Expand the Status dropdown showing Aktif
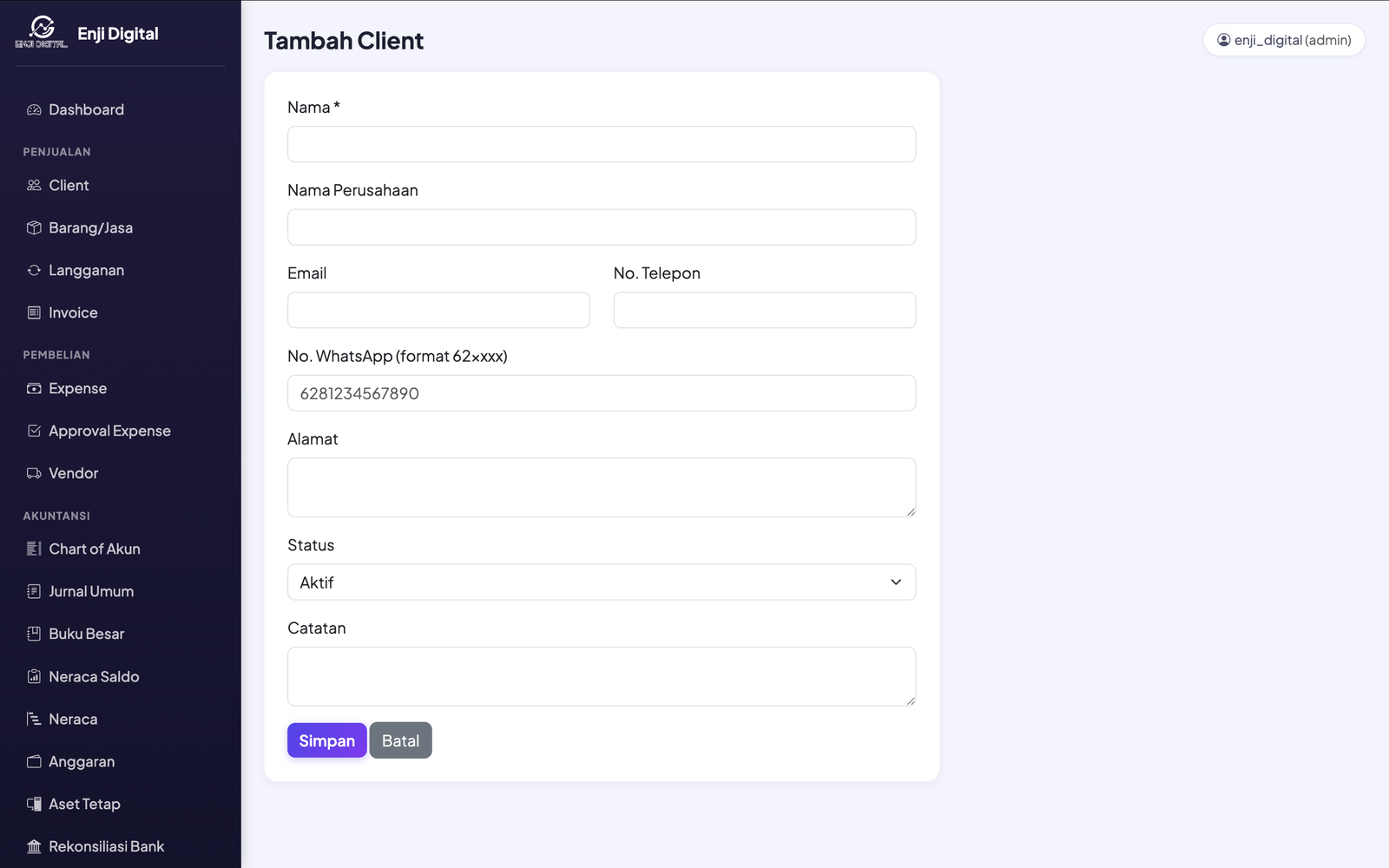 point(602,582)
